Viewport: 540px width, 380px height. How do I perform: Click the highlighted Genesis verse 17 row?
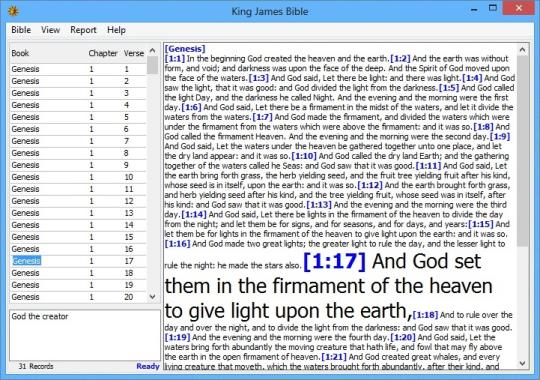78,261
